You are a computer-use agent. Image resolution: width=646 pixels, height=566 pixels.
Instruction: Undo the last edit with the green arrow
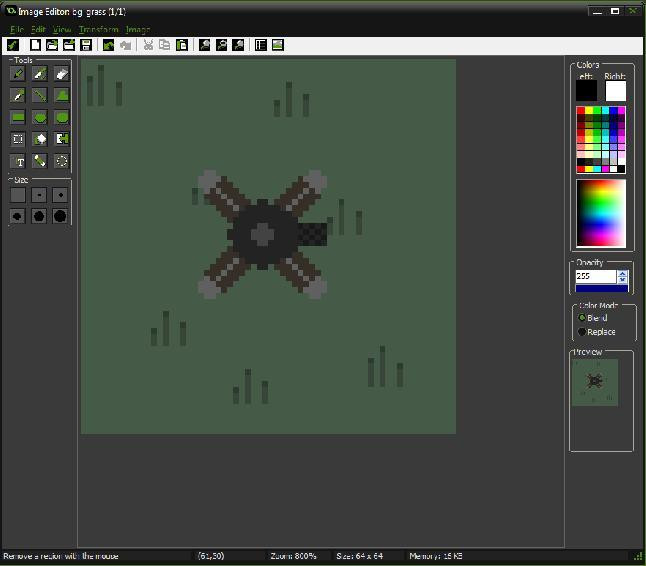108,45
